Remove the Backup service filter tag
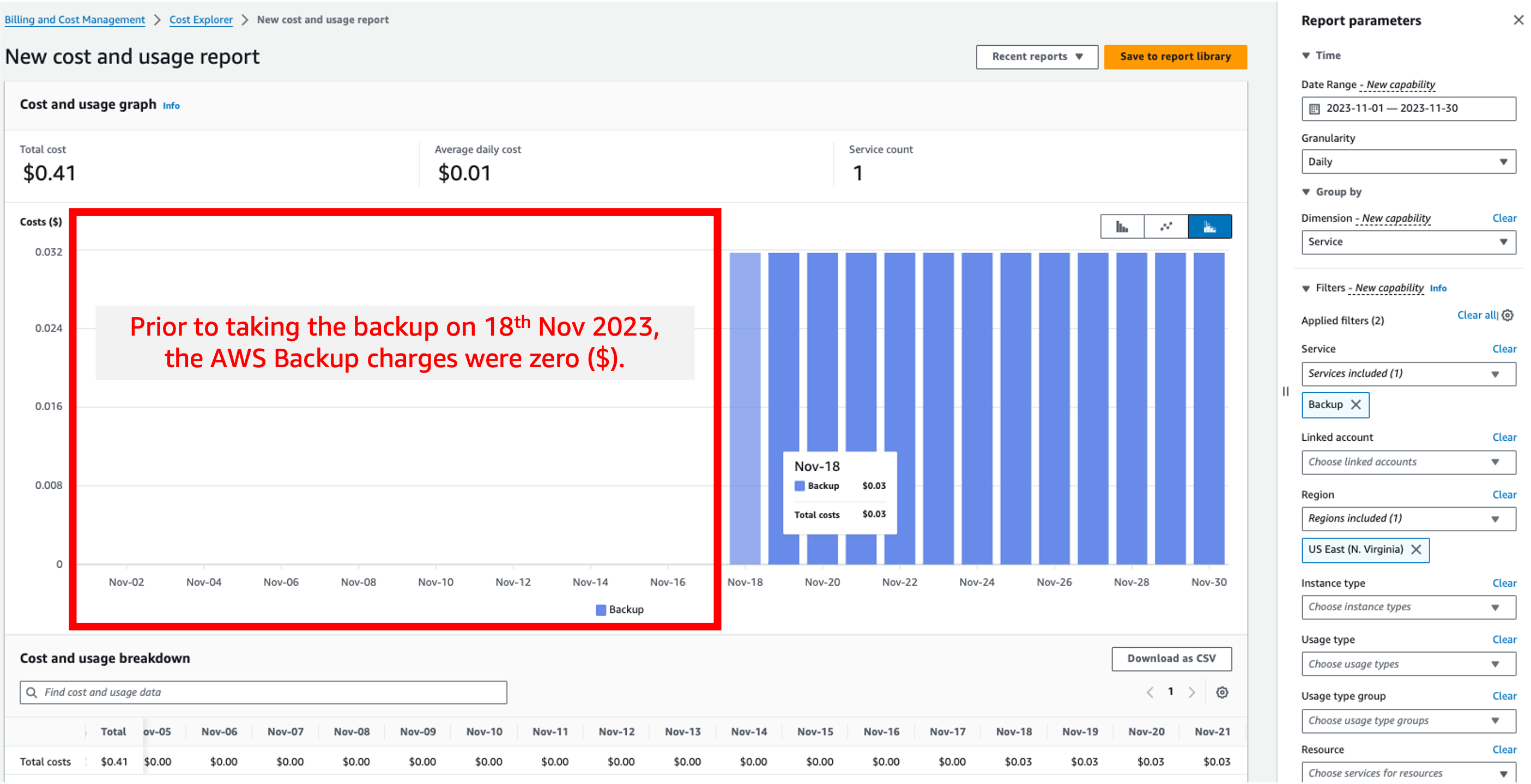The width and height of the screenshot is (1531, 784). point(1357,404)
